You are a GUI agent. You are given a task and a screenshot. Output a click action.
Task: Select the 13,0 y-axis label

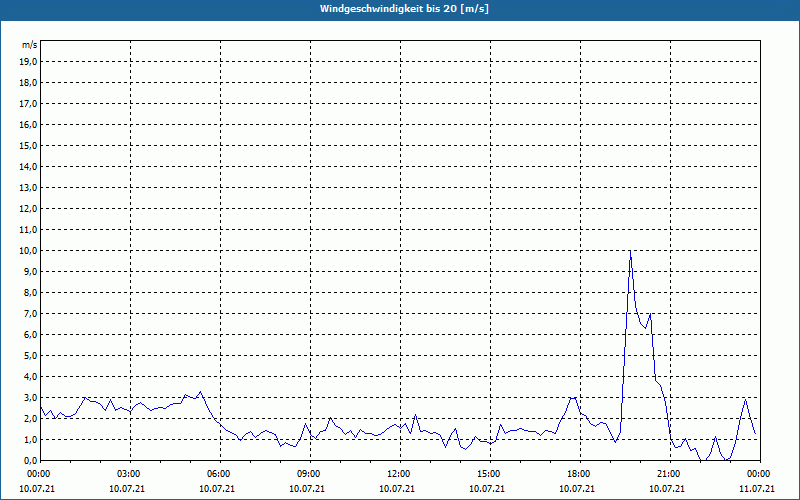tap(28, 188)
